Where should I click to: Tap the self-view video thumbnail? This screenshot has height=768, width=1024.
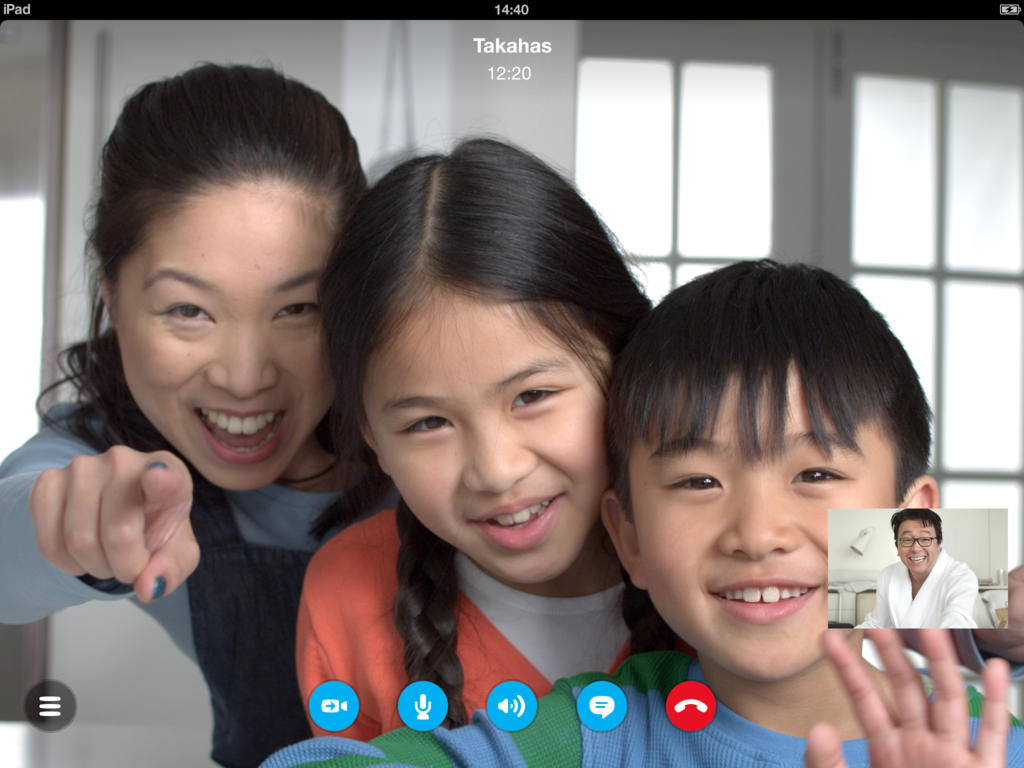tap(918, 568)
